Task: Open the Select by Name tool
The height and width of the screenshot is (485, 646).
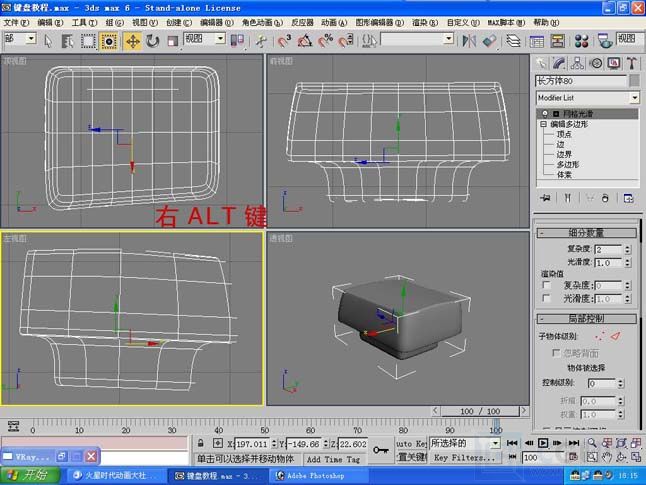Action: click(x=67, y=41)
